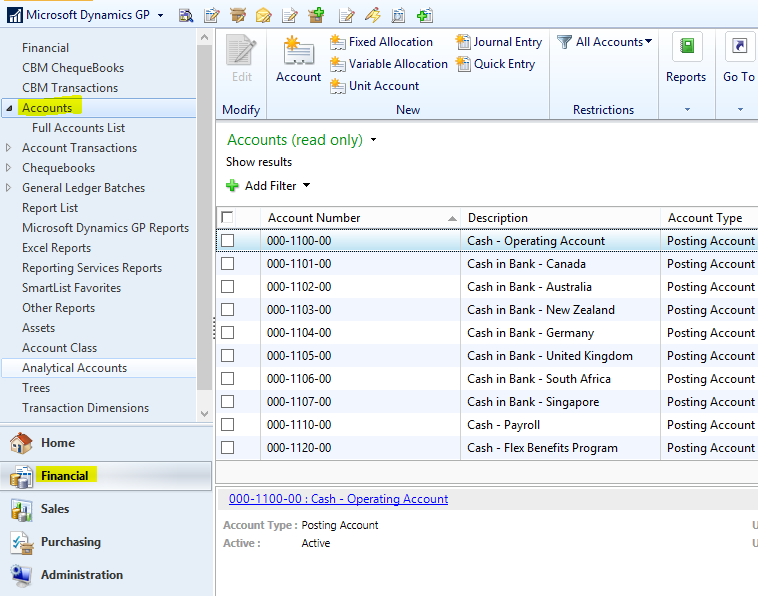
Task: Expand the General Ledger Batches tree node
Action: click(8, 188)
